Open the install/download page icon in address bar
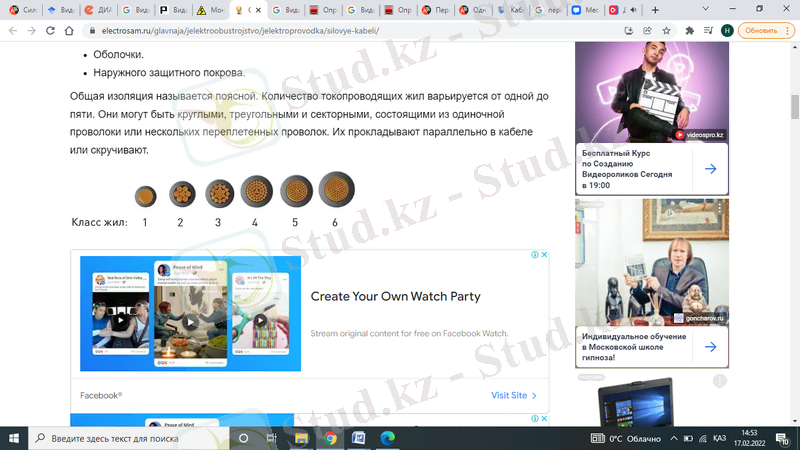Screen dimensions: 800x450 coord(629,31)
